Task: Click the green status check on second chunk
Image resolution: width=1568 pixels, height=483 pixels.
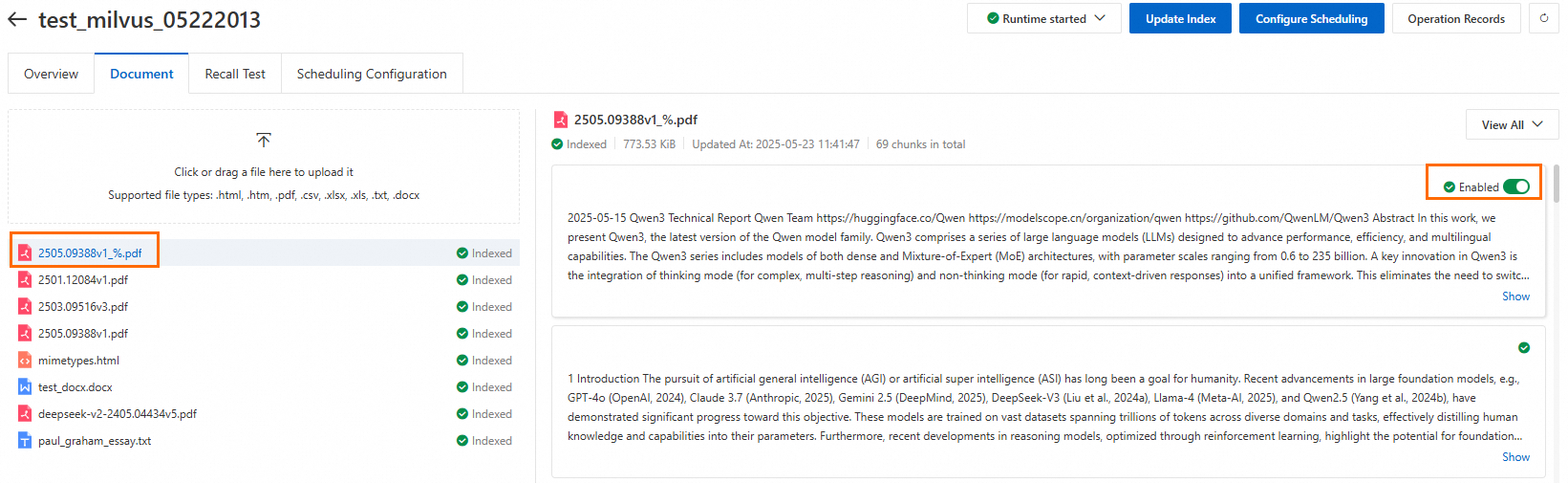Action: (1524, 347)
